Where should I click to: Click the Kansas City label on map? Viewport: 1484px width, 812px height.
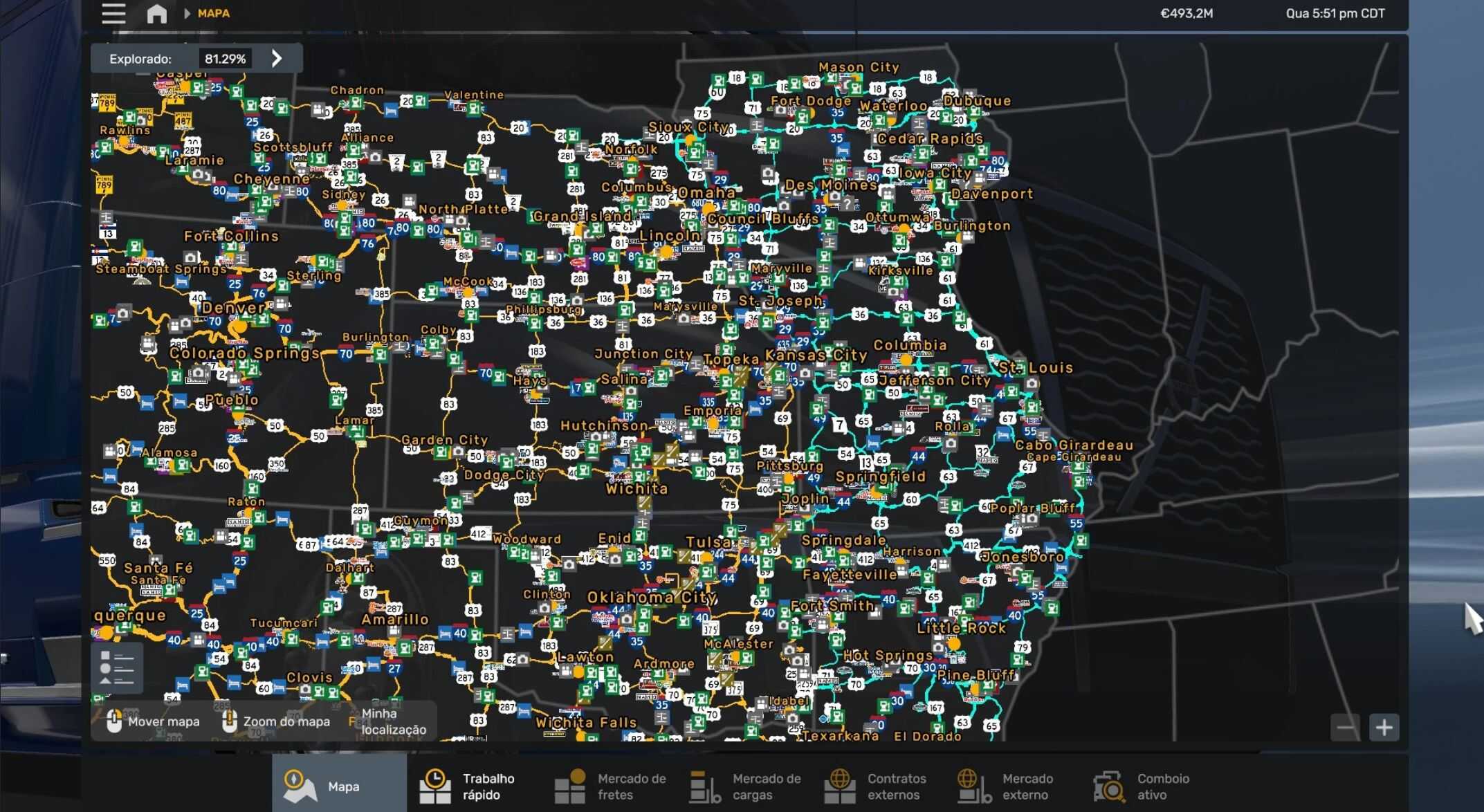816,356
